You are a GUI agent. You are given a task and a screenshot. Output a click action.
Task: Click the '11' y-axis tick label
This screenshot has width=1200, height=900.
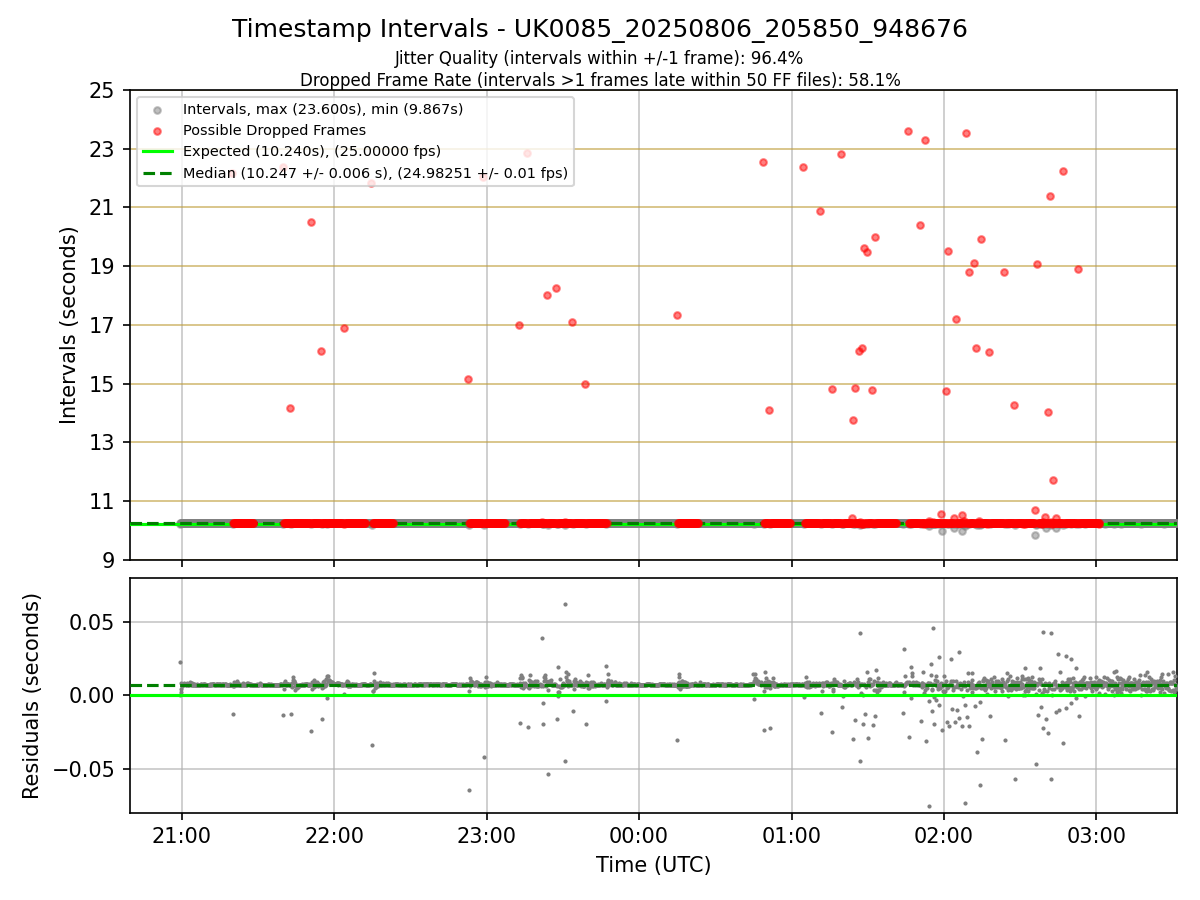(x=104, y=501)
